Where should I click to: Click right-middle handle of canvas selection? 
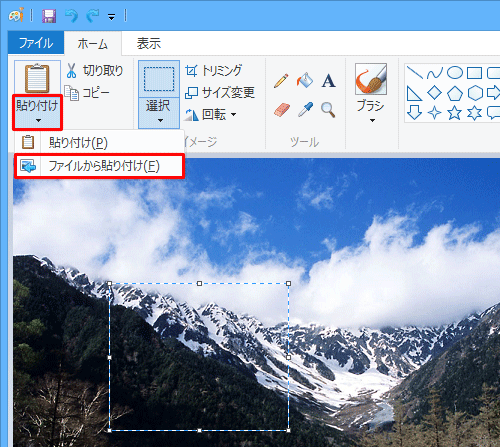(x=288, y=357)
